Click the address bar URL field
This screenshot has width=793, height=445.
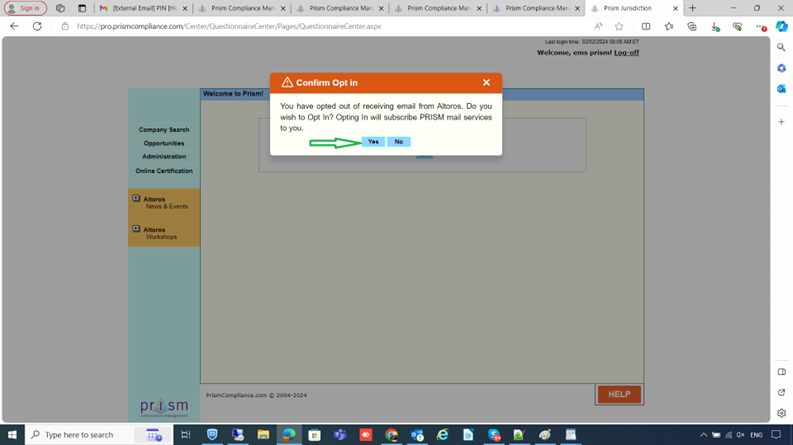(x=300, y=27)
